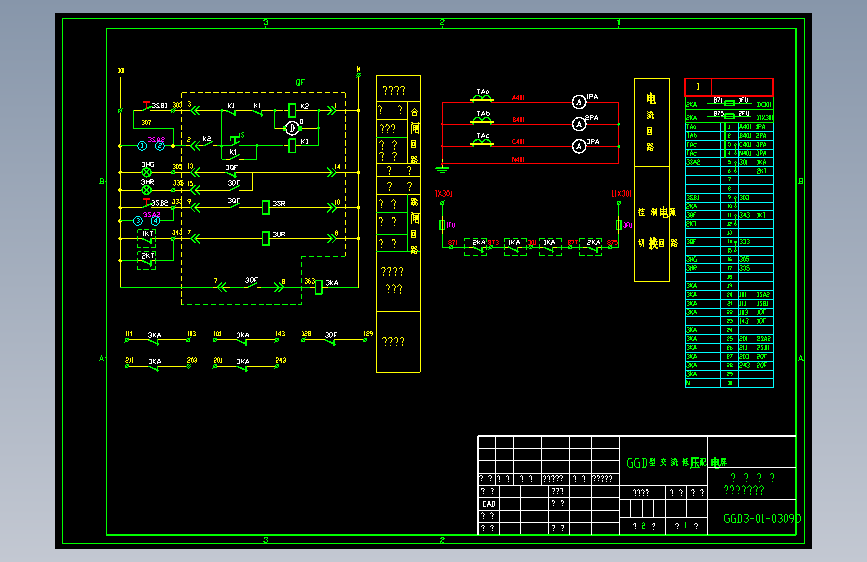The image size is (867, 562).
Task: Select the 3SB2 pushbutton symbol
Action: coord(147,204)
